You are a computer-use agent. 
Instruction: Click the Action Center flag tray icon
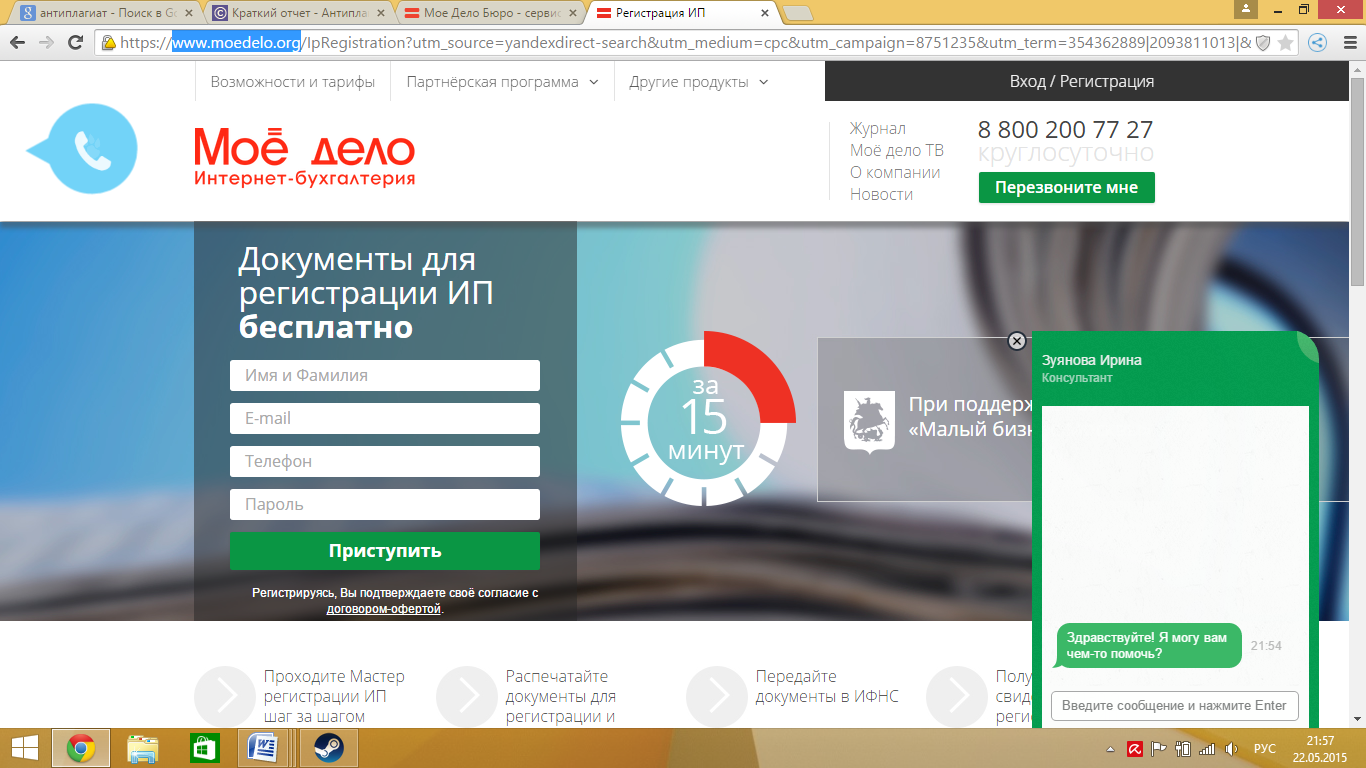coord(1159,748)
